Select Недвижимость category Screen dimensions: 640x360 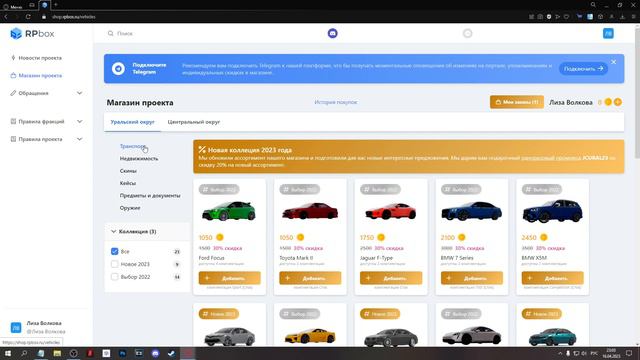click(139, 158)
